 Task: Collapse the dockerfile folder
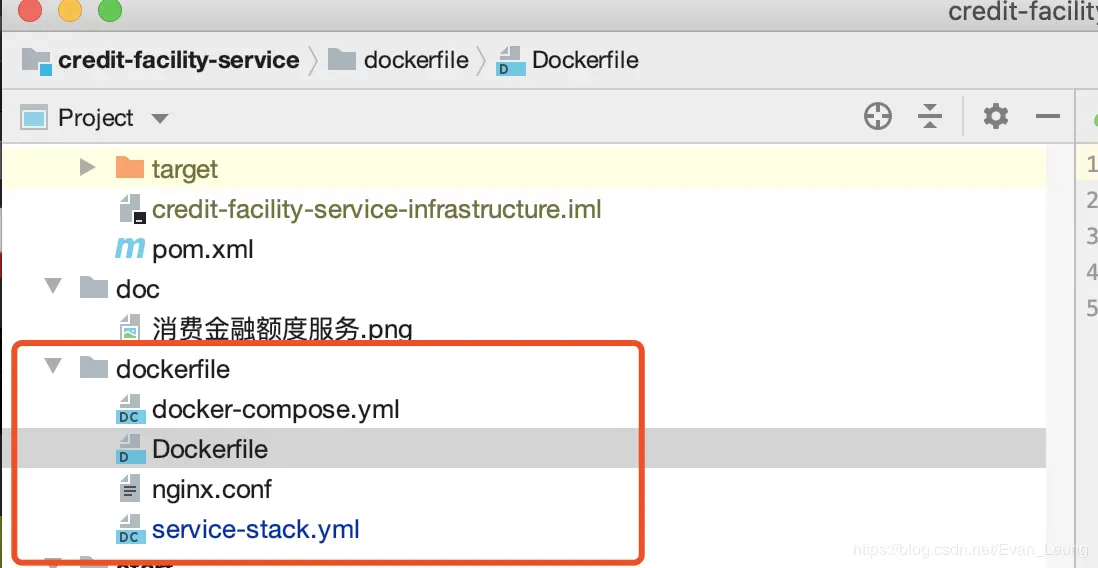53,368
